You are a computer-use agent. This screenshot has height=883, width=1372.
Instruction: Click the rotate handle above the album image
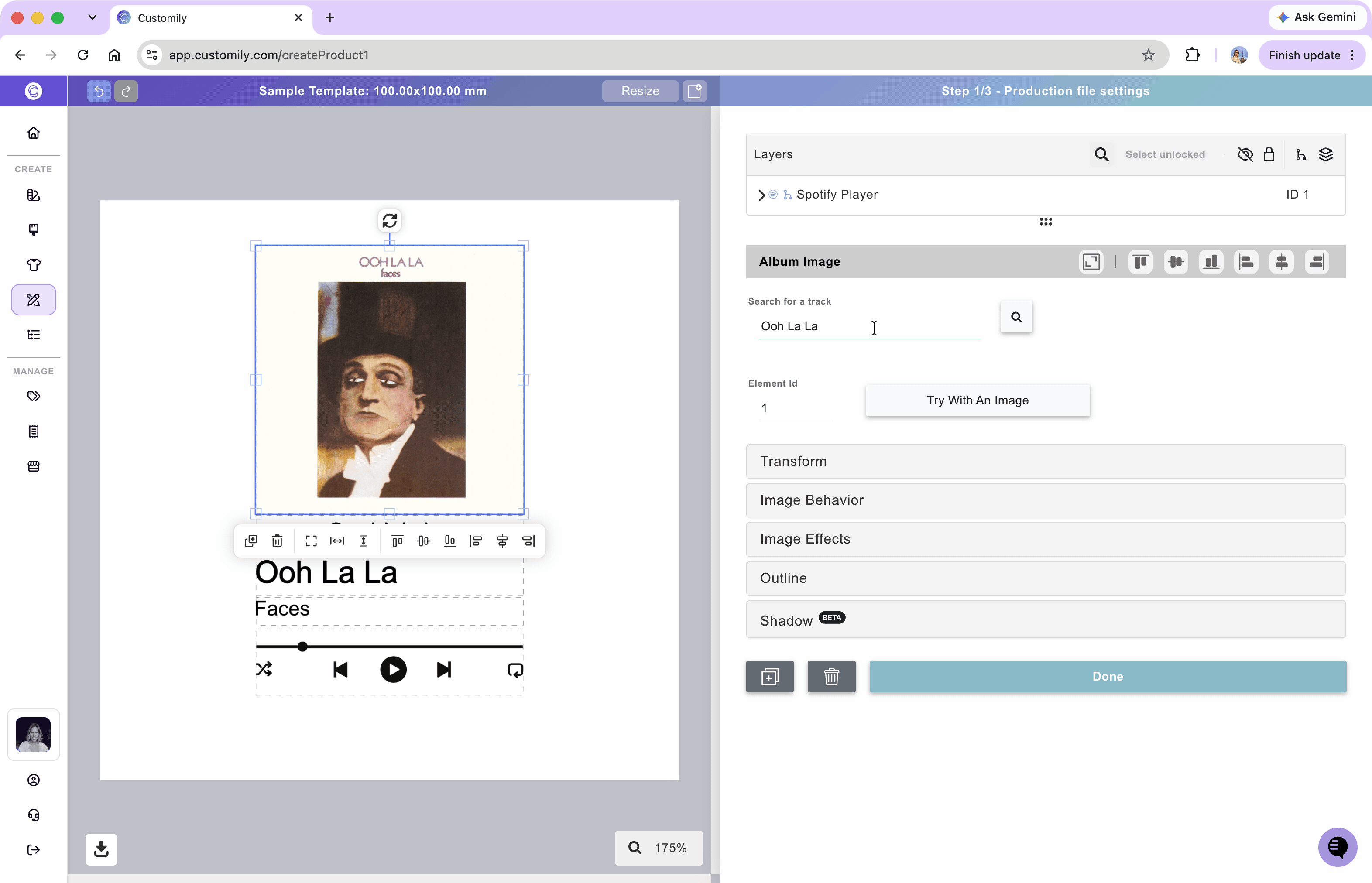point(389,221)
